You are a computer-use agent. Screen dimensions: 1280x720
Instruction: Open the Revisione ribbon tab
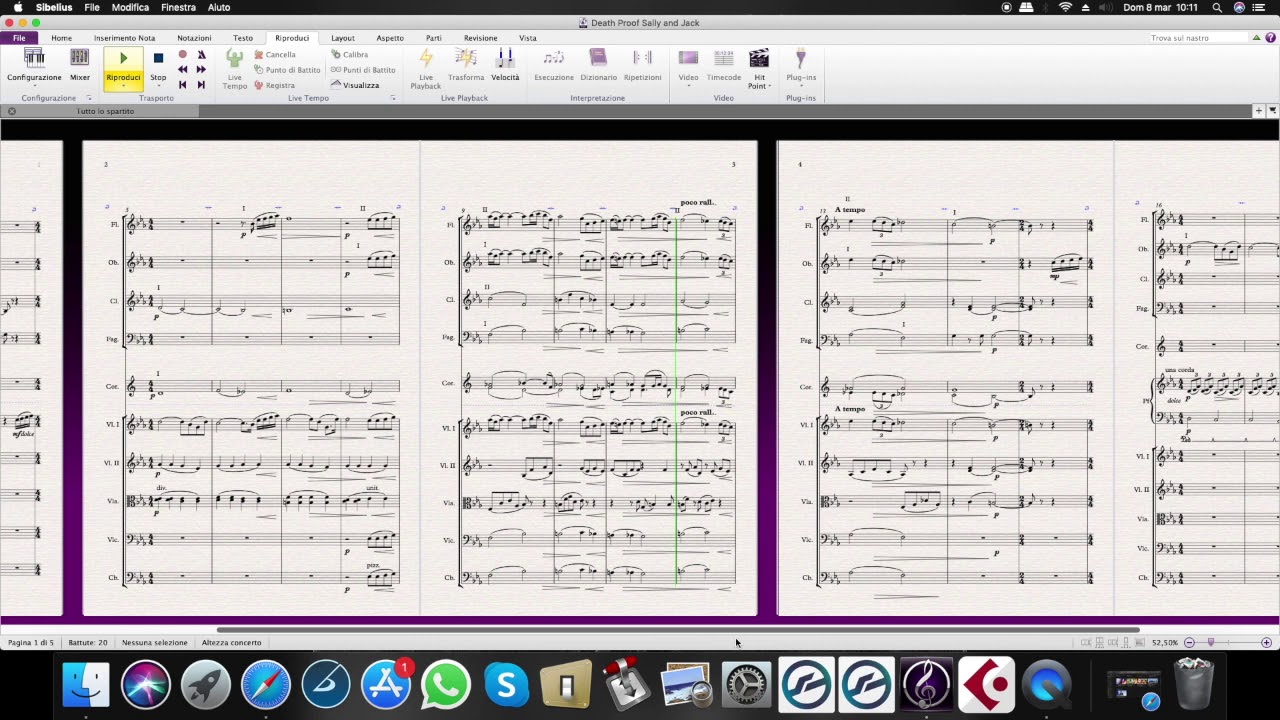point(480,38)
